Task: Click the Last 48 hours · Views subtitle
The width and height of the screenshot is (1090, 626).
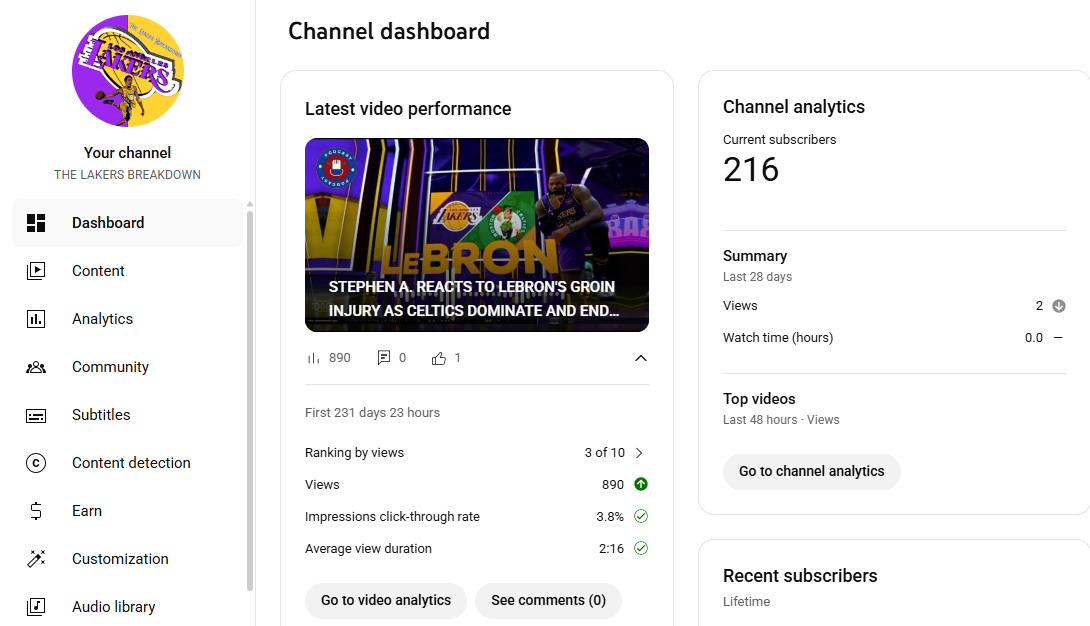Action: [781, 420]
